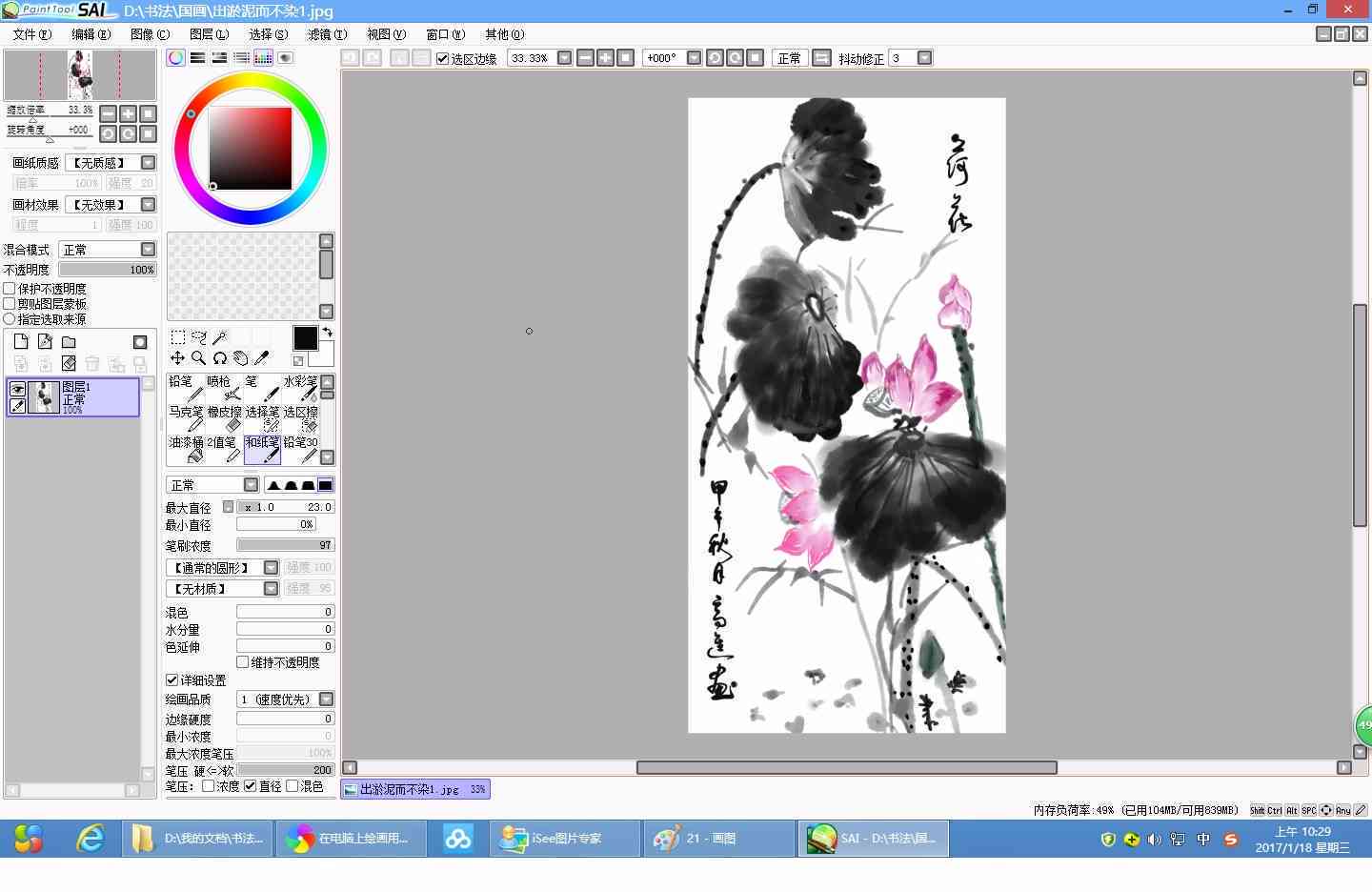Pick a shade in the color square
Screen dimensions: 1372x892
tap(251, 149)
